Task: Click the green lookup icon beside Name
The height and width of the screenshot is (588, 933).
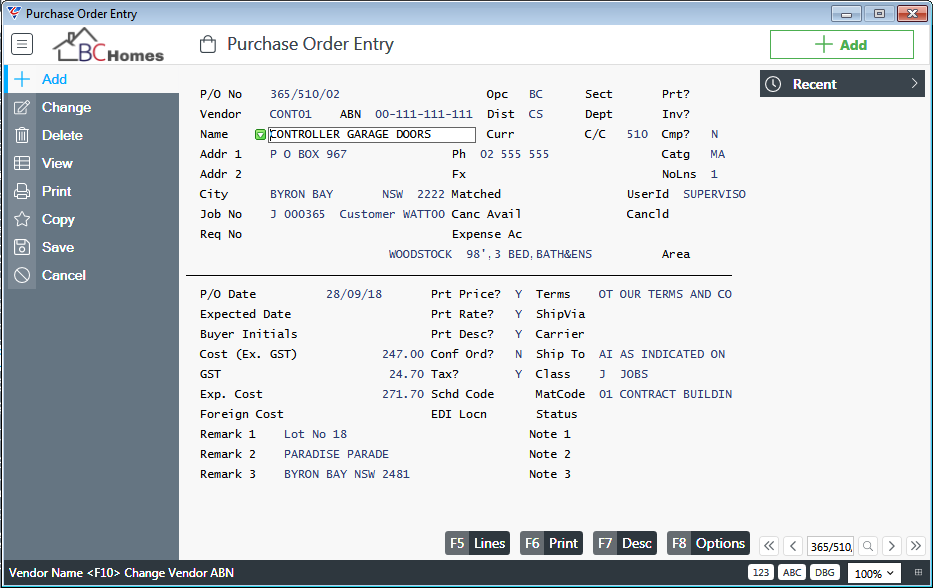Action: tap(260, 135)
